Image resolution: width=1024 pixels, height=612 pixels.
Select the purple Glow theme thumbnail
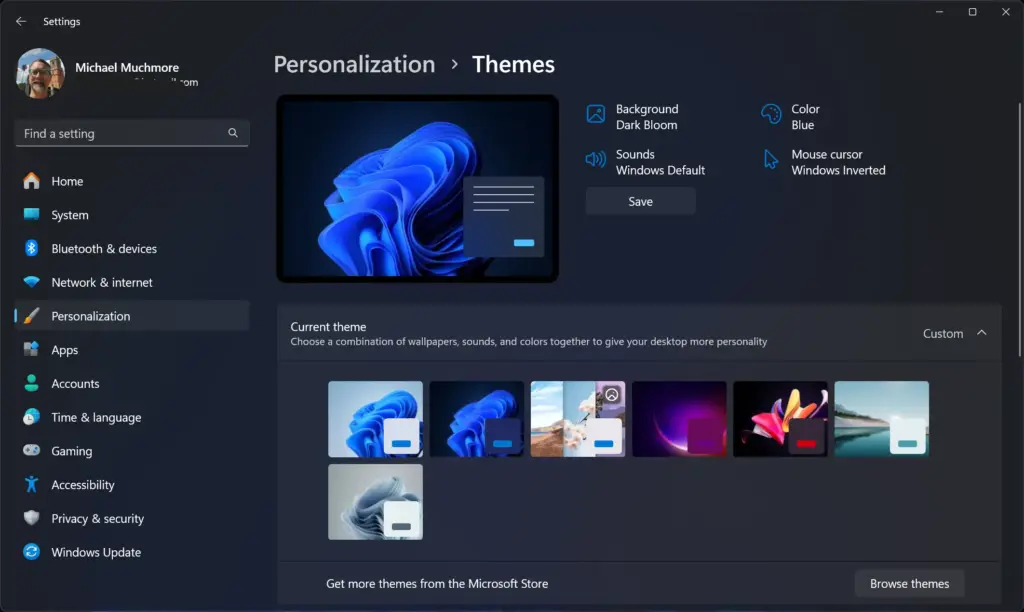click(679, 419)
